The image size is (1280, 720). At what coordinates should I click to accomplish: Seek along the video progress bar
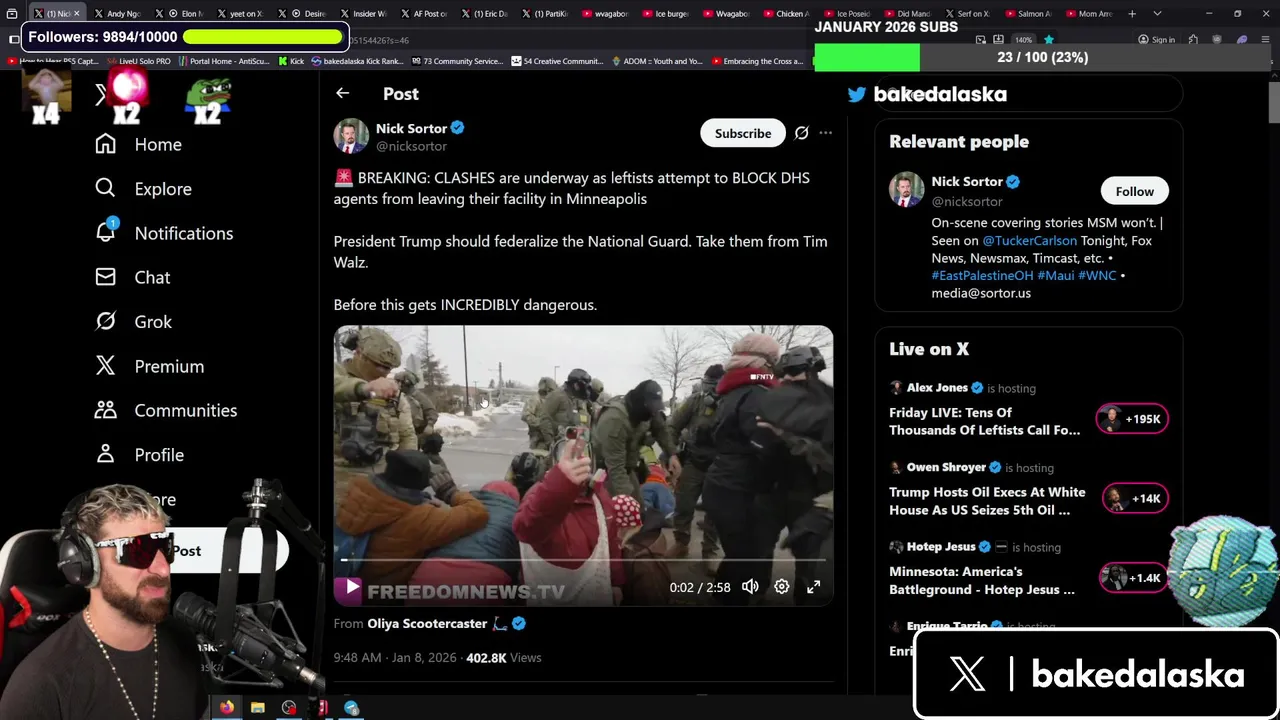coord(583,560)
